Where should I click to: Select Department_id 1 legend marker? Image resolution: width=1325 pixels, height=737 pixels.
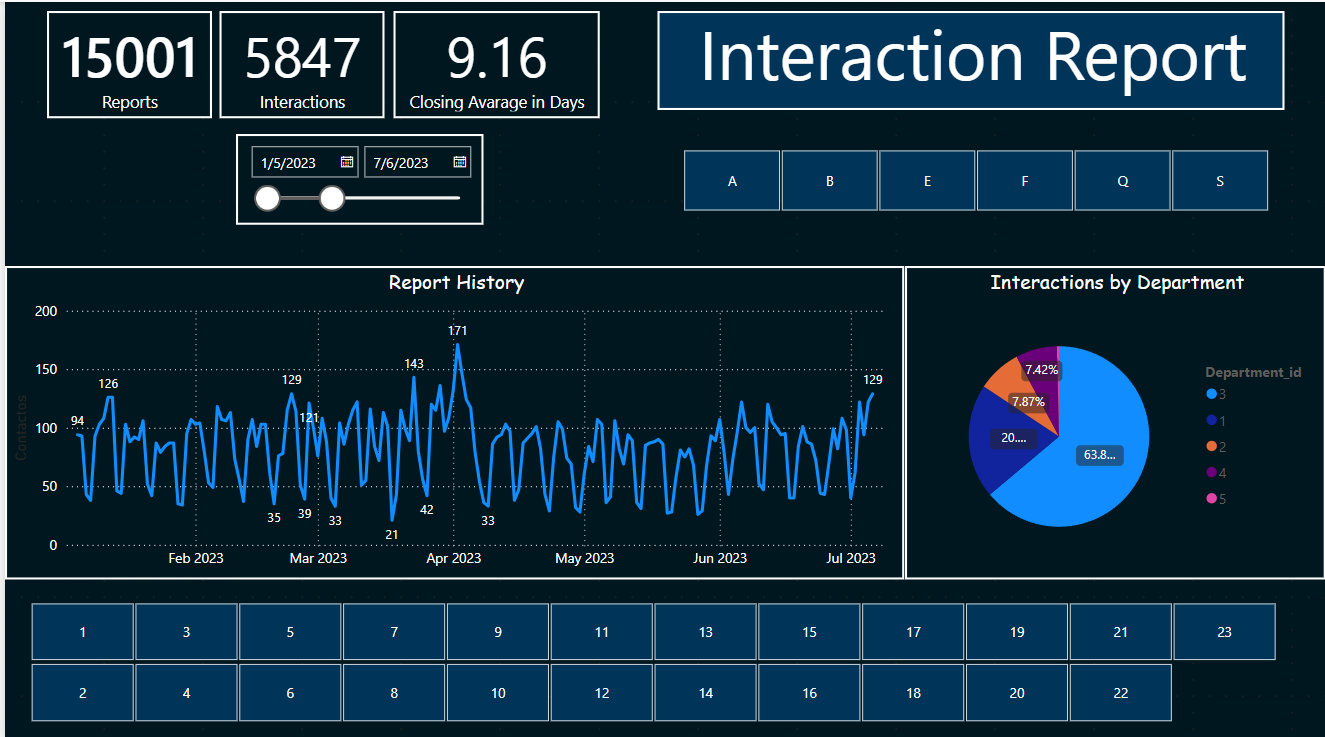coord(1212,421)
